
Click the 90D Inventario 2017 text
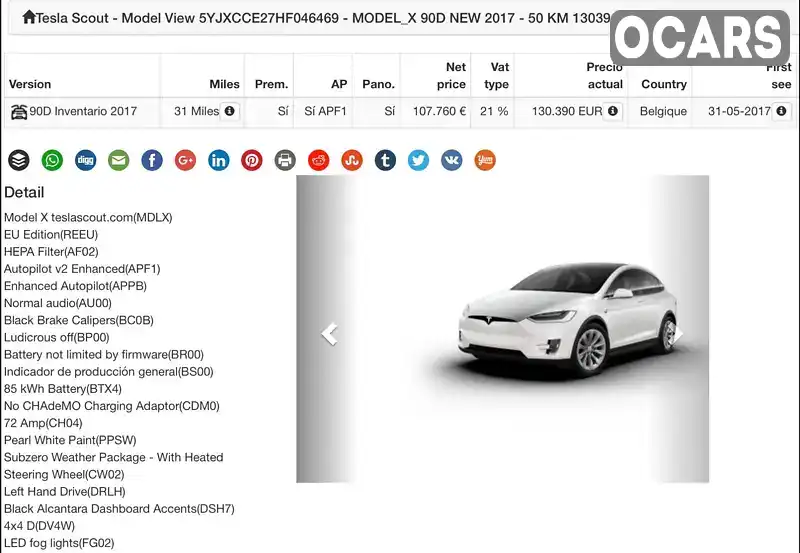point(83,111)
